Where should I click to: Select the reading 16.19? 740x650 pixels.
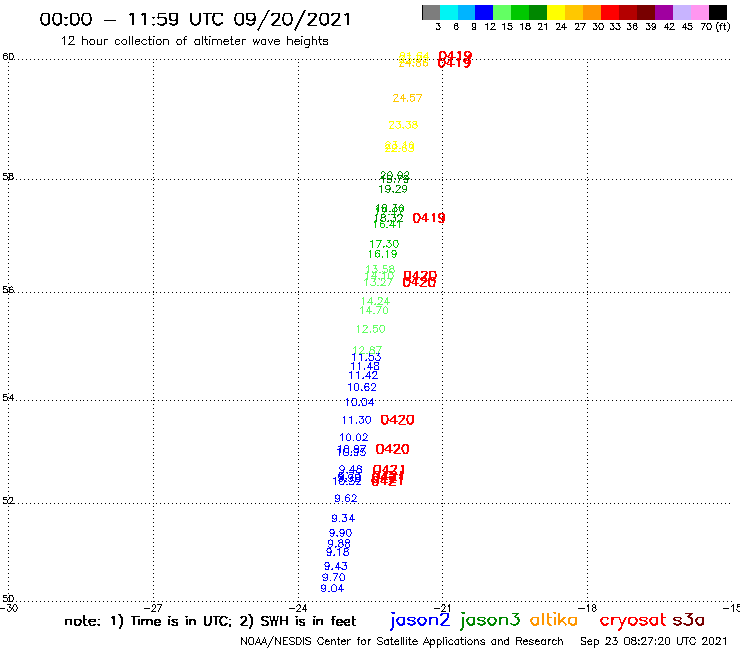coord(382,254)
